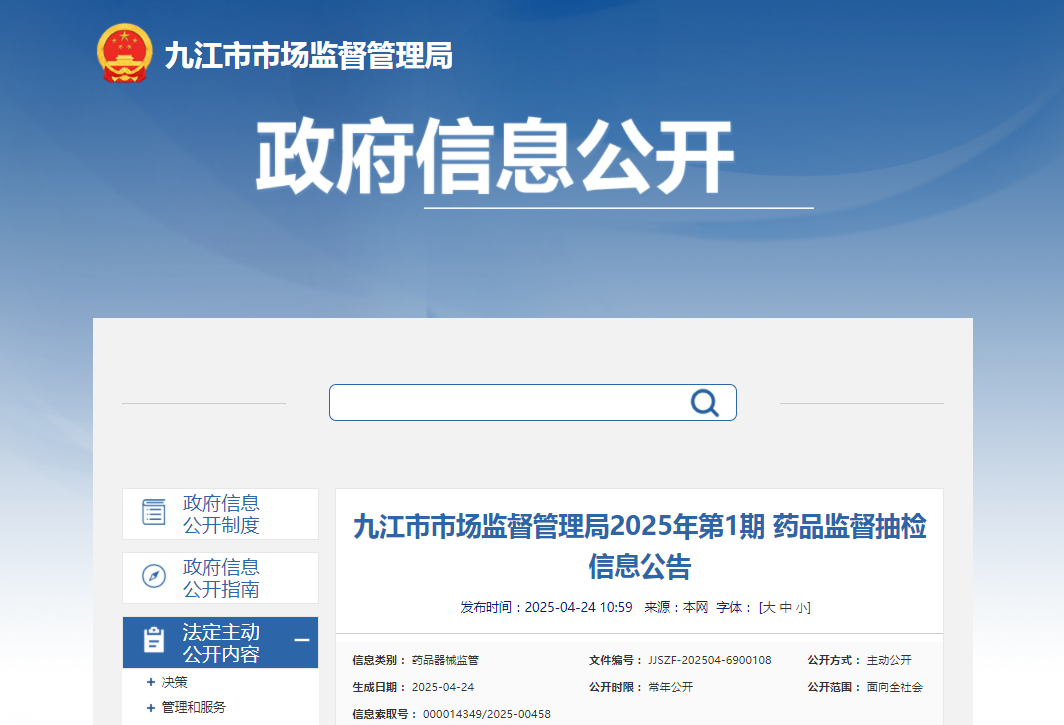Click the 常年公开 value
The image size is (1064, 725).
670,687
